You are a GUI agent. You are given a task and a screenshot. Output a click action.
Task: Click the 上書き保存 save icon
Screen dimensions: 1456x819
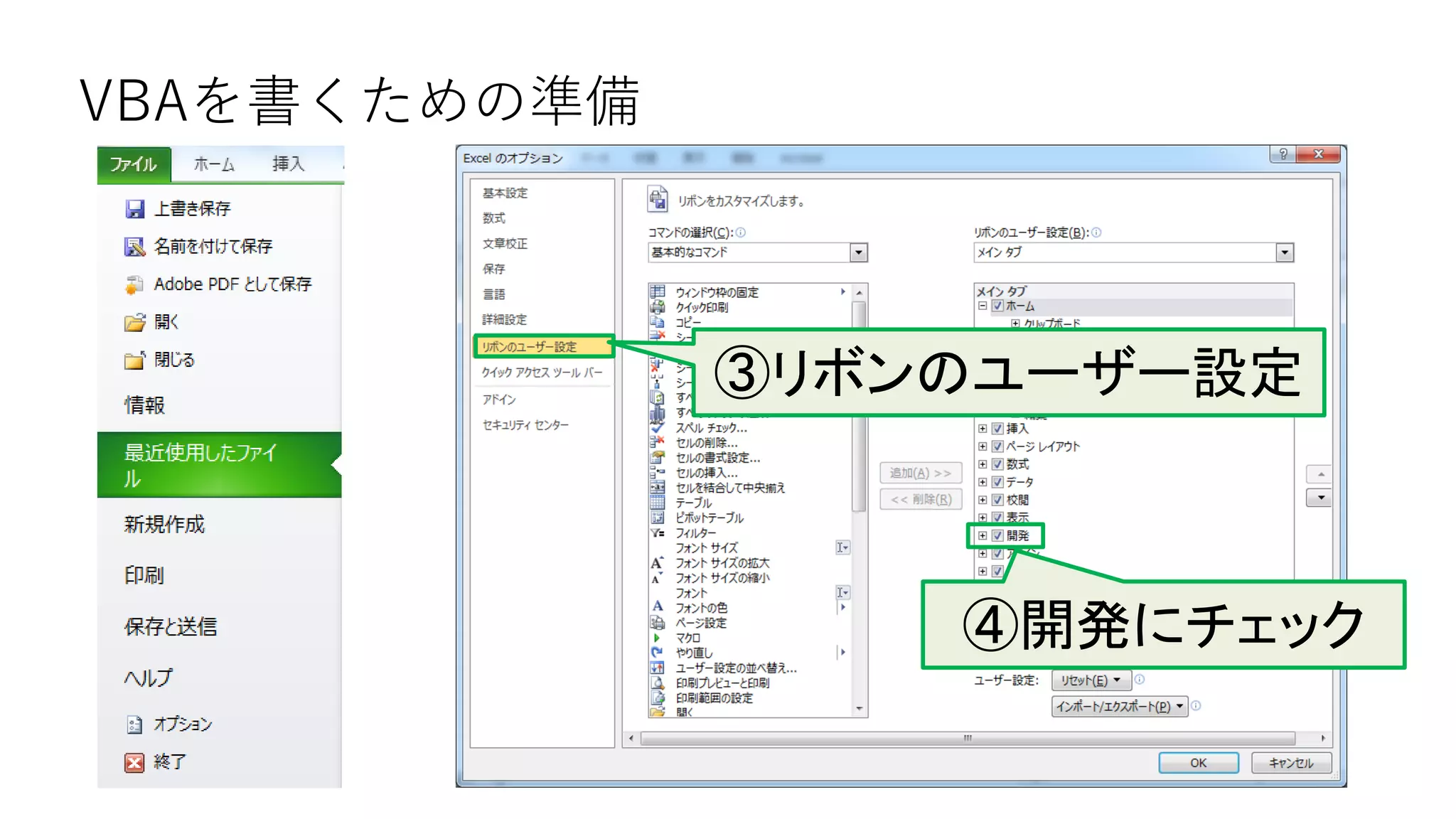[x=134, y=209]
